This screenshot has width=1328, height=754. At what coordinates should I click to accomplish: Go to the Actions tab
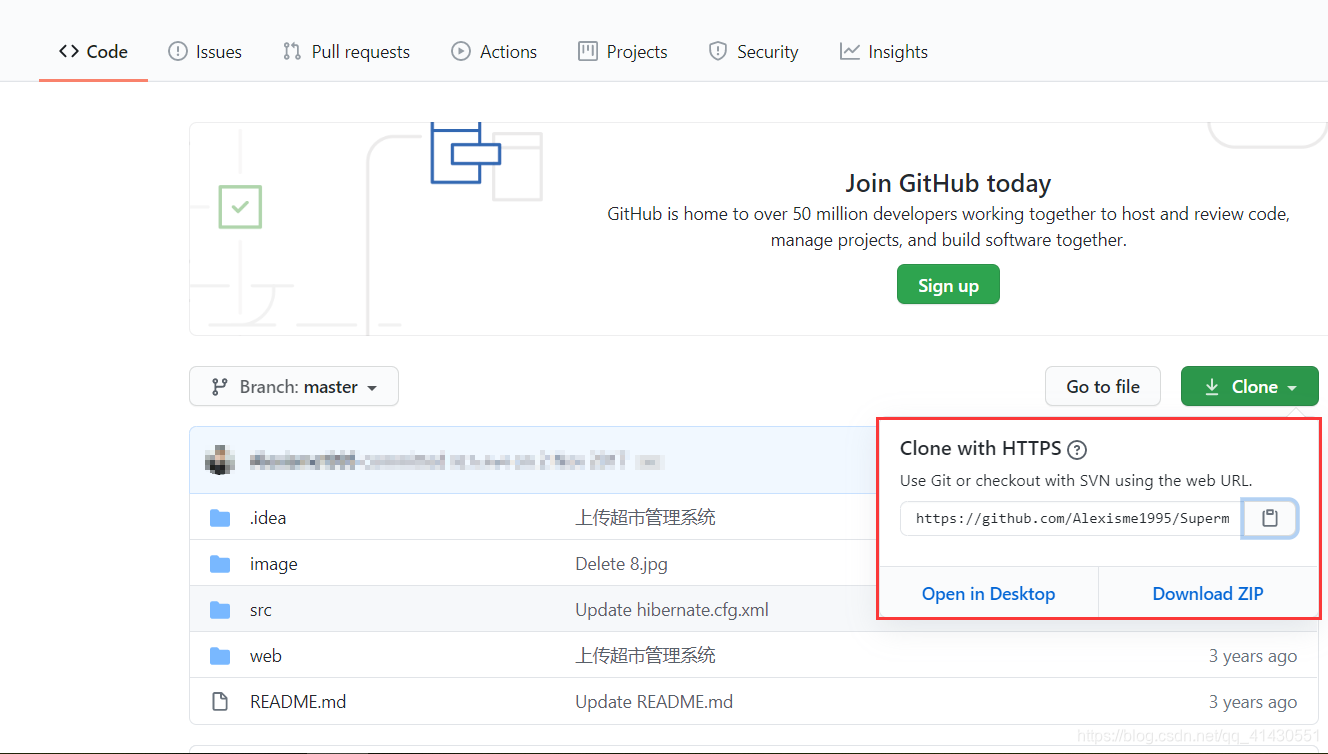[494, 52]
